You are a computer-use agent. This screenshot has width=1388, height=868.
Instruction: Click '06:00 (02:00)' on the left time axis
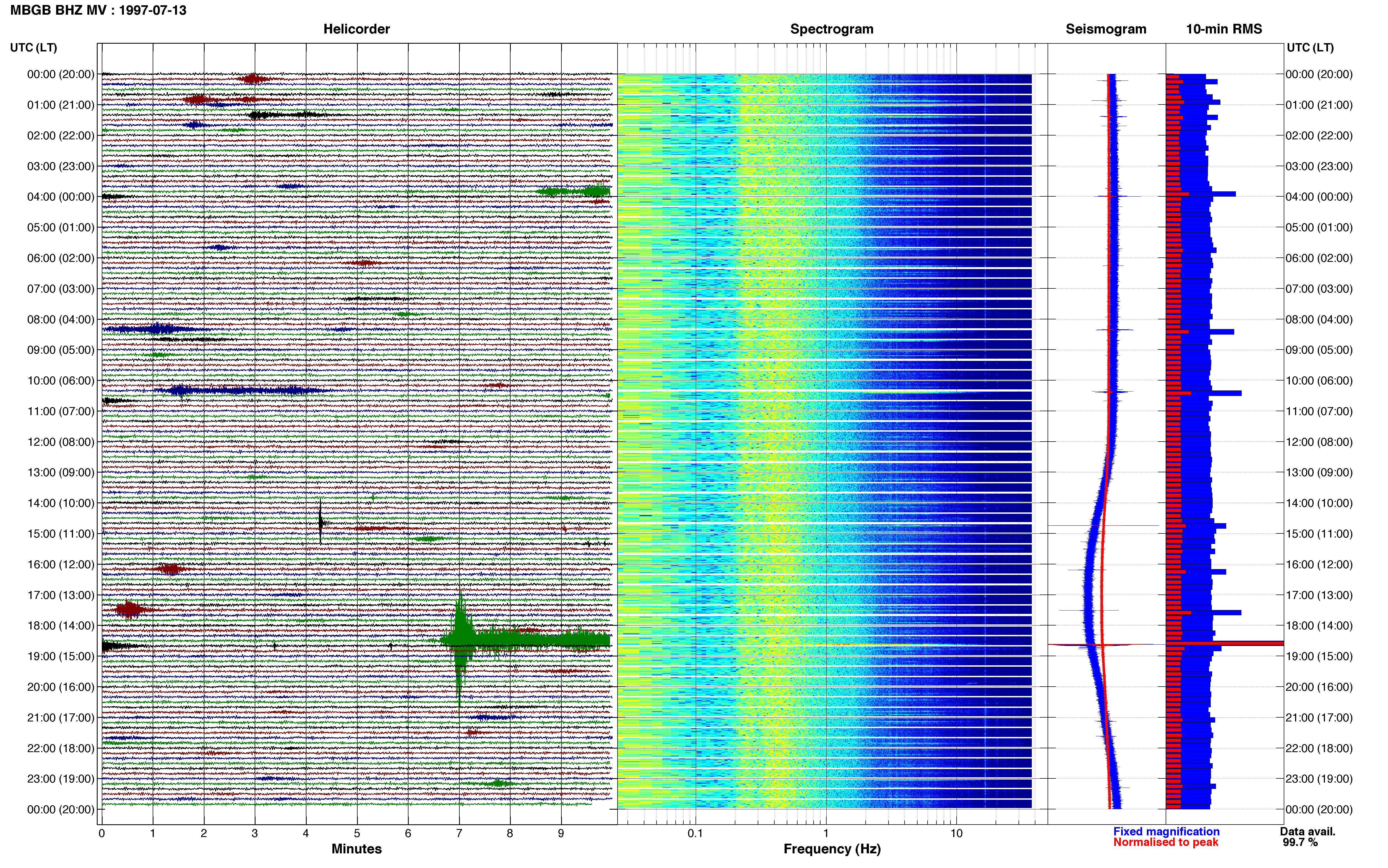[x=61, y=258]
